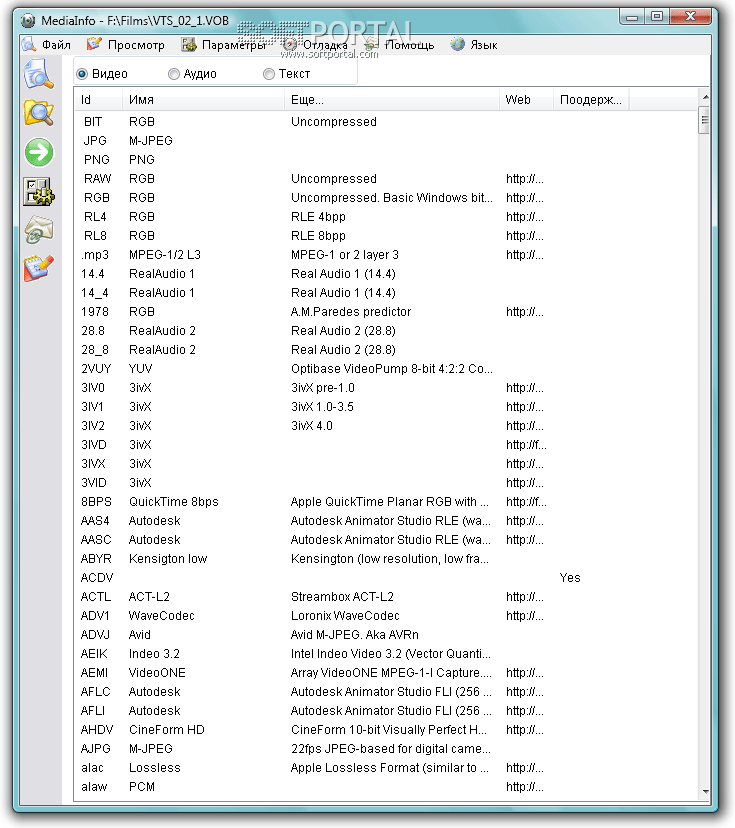Select the RL4 codec row
This screenshot has width=735, height=828.
tap(386, 217)
